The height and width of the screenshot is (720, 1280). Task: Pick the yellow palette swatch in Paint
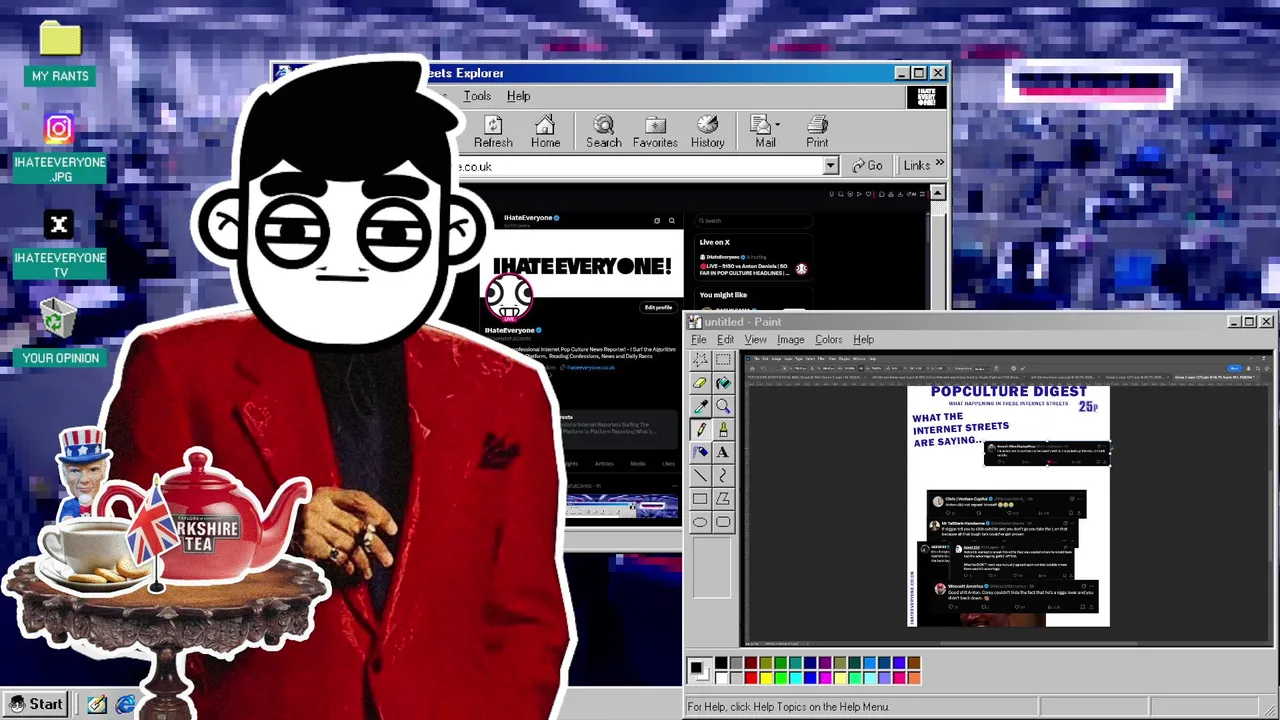click(x=766, y=678)
